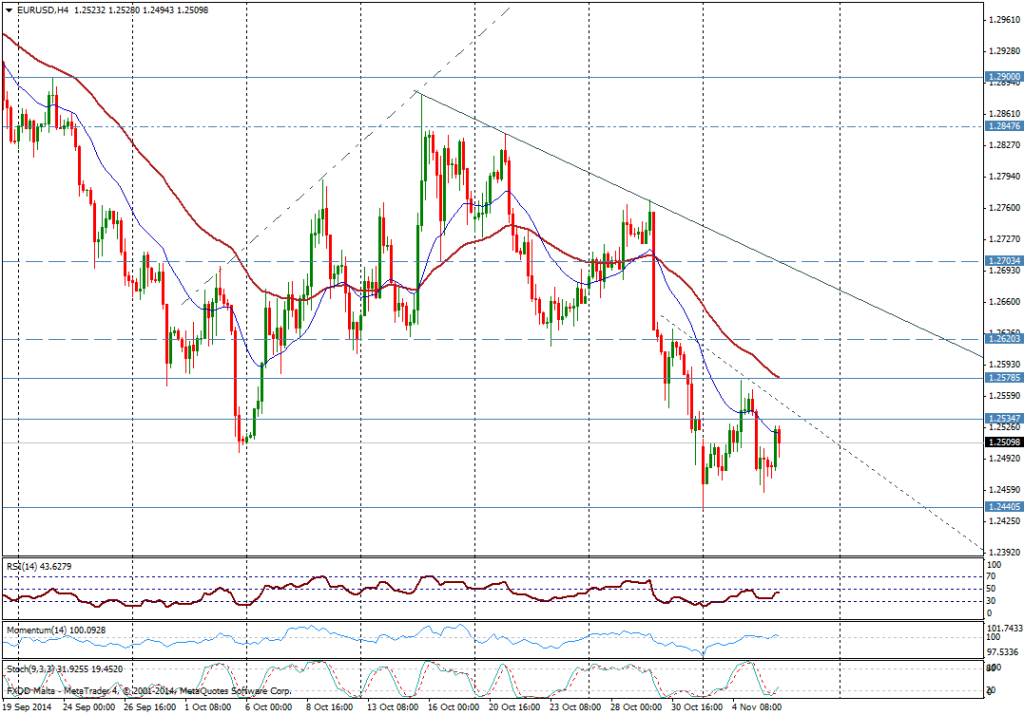Select the 4 Nov 08:00 time marker

point(757,705)
